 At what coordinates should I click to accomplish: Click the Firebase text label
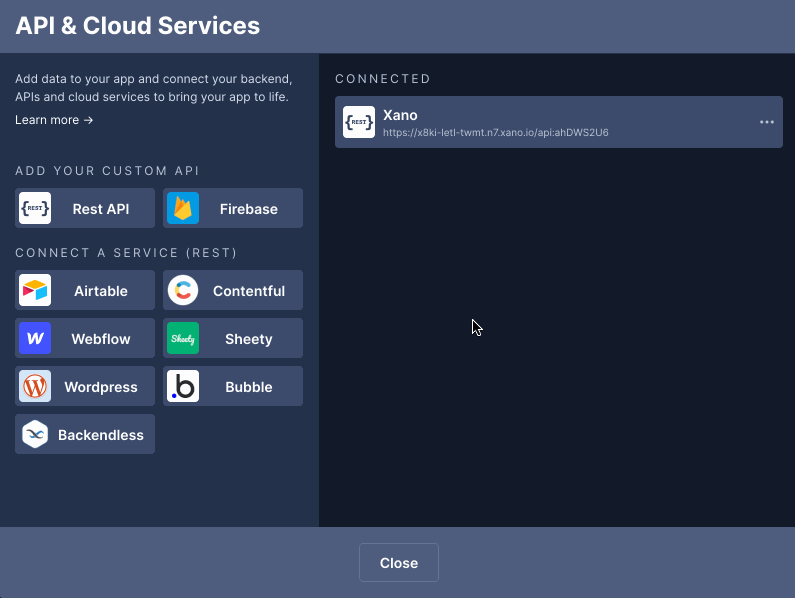[248, 209]
